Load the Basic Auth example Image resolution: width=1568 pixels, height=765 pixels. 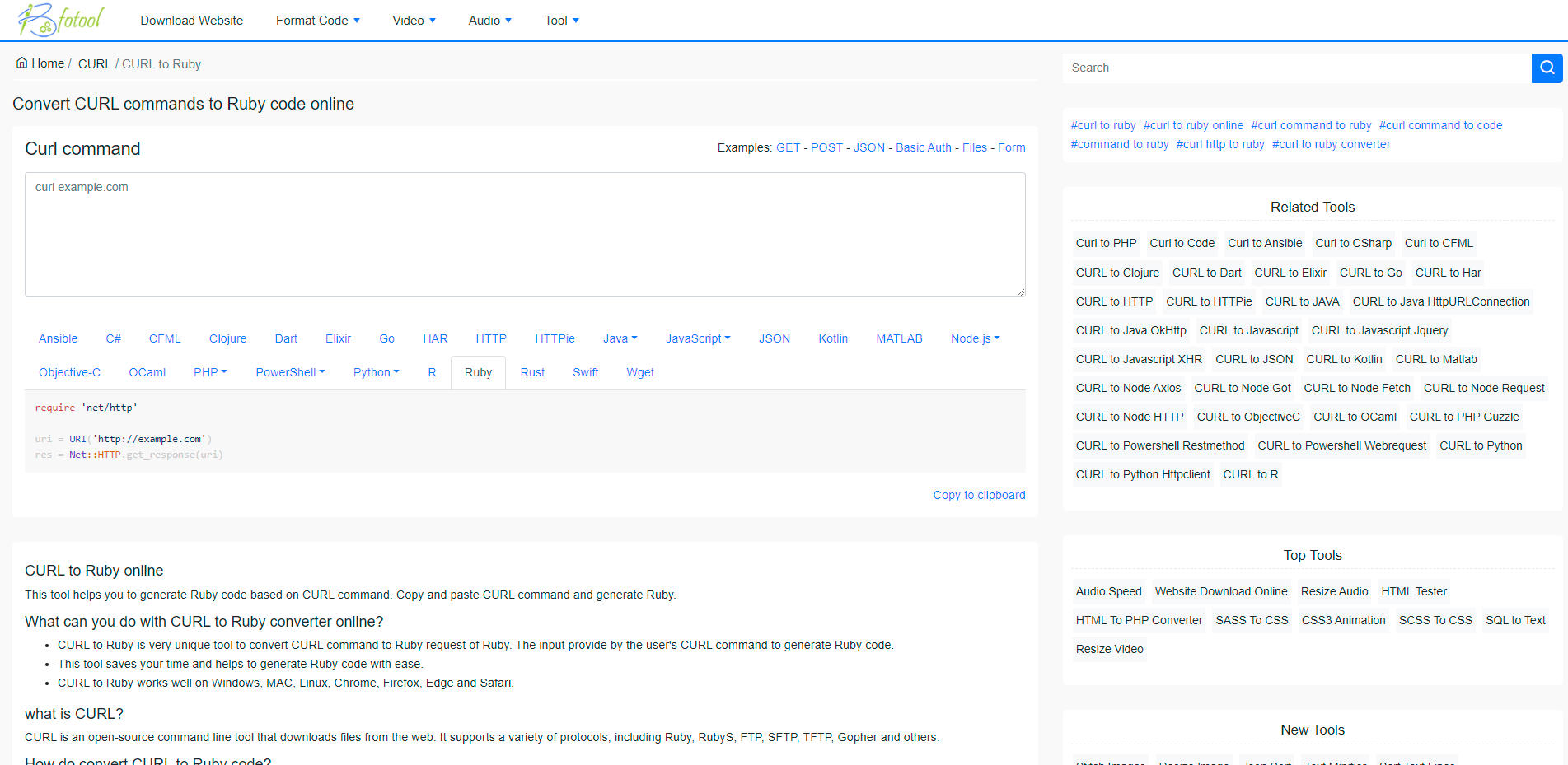[x=923, y=147]
